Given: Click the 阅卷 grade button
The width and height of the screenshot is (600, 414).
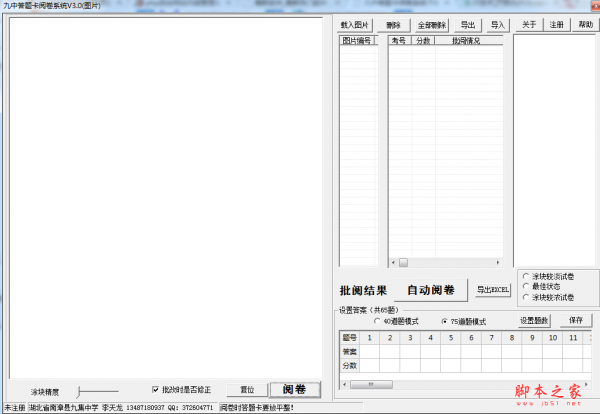Looking at the screenshot, I should click(x=294, y=390).
